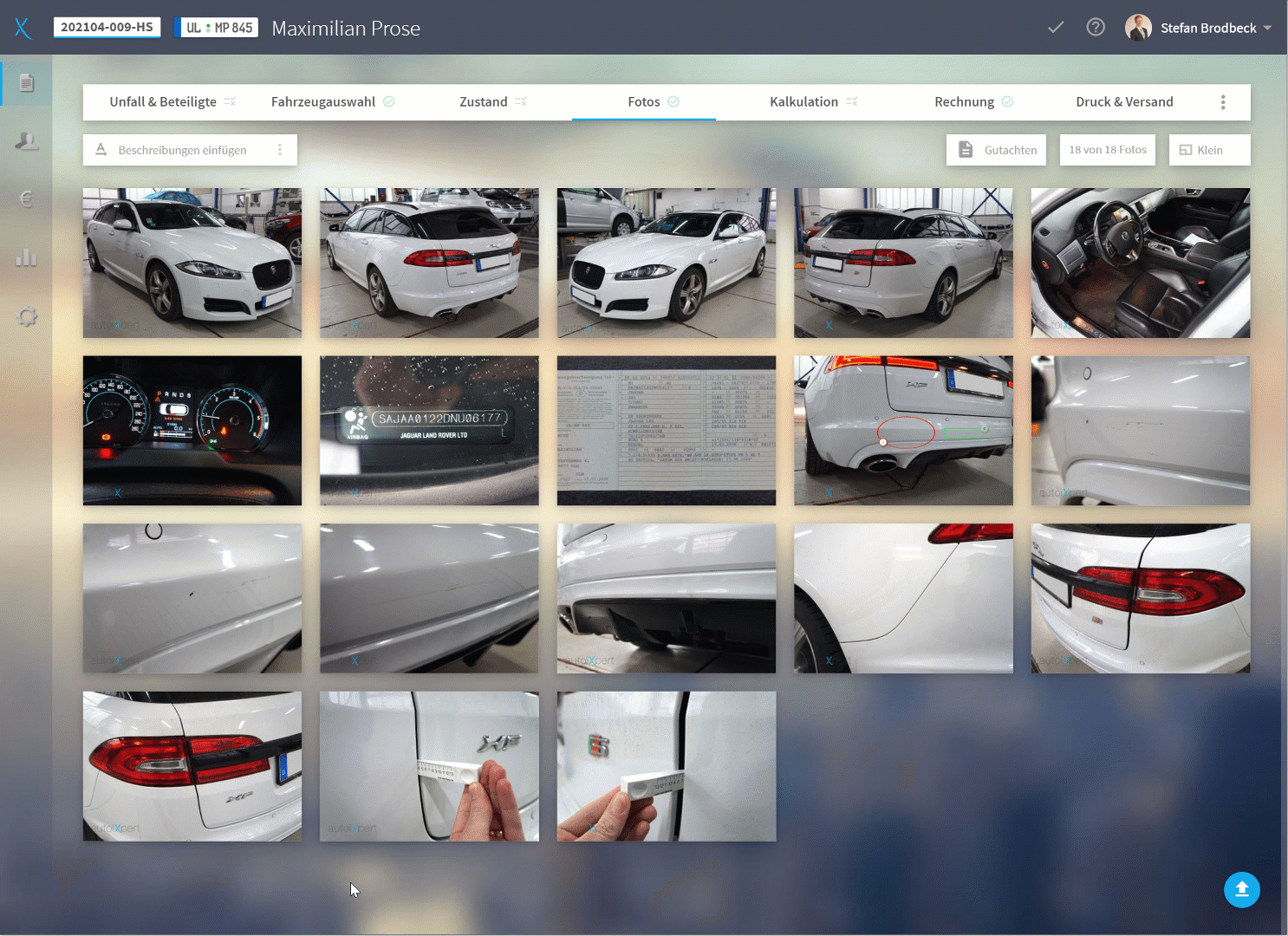Open front-right view photo of Jaguar
The height and width of the screenshot is (936, 1288).
coord(667,263)
